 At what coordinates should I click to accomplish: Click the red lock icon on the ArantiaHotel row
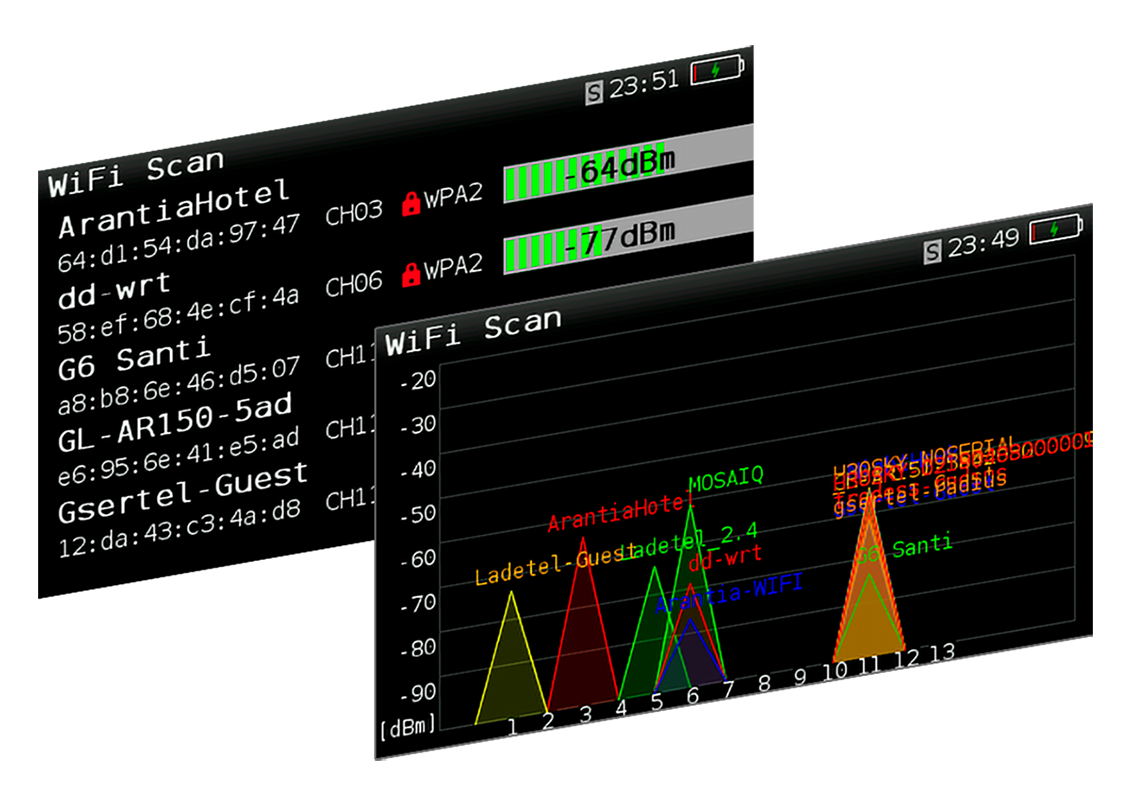pos(411,203)
